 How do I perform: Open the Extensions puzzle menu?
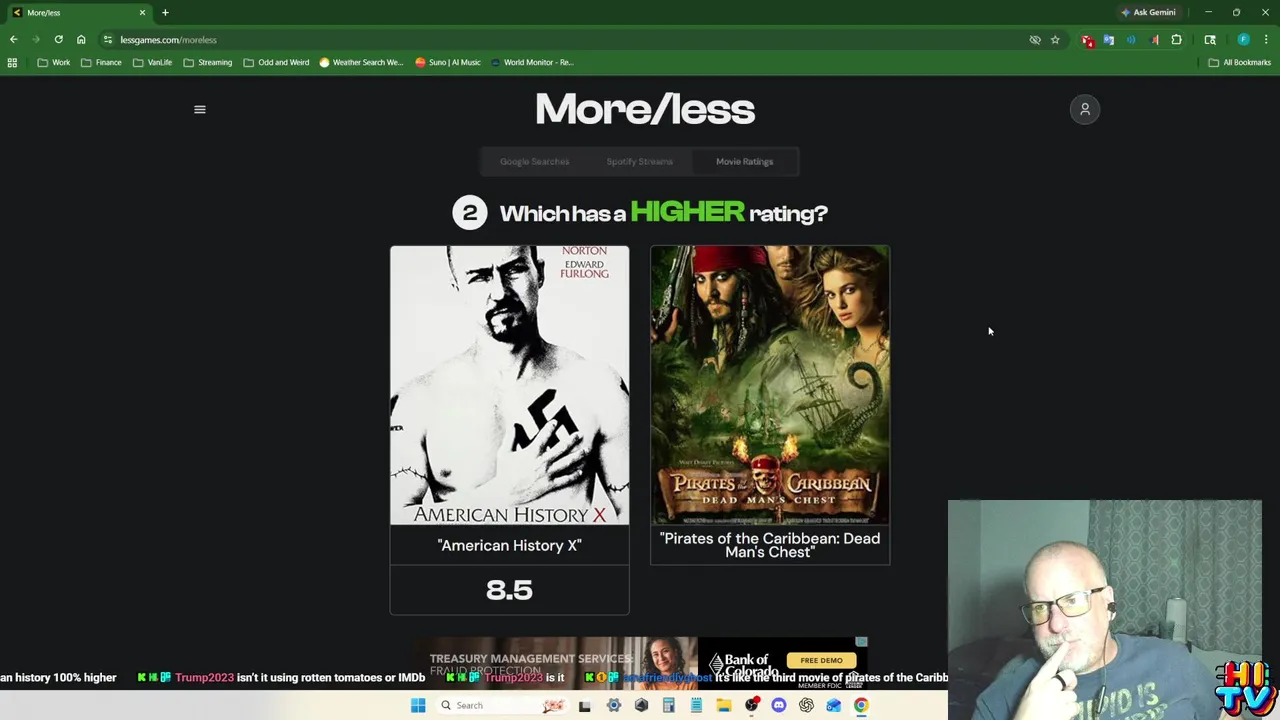1176,40
